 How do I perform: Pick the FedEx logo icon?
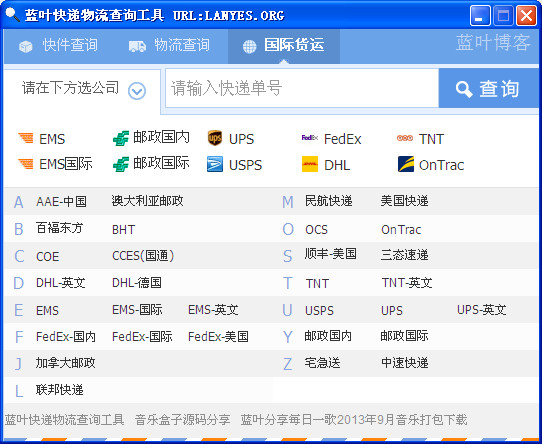coord(309,138)
